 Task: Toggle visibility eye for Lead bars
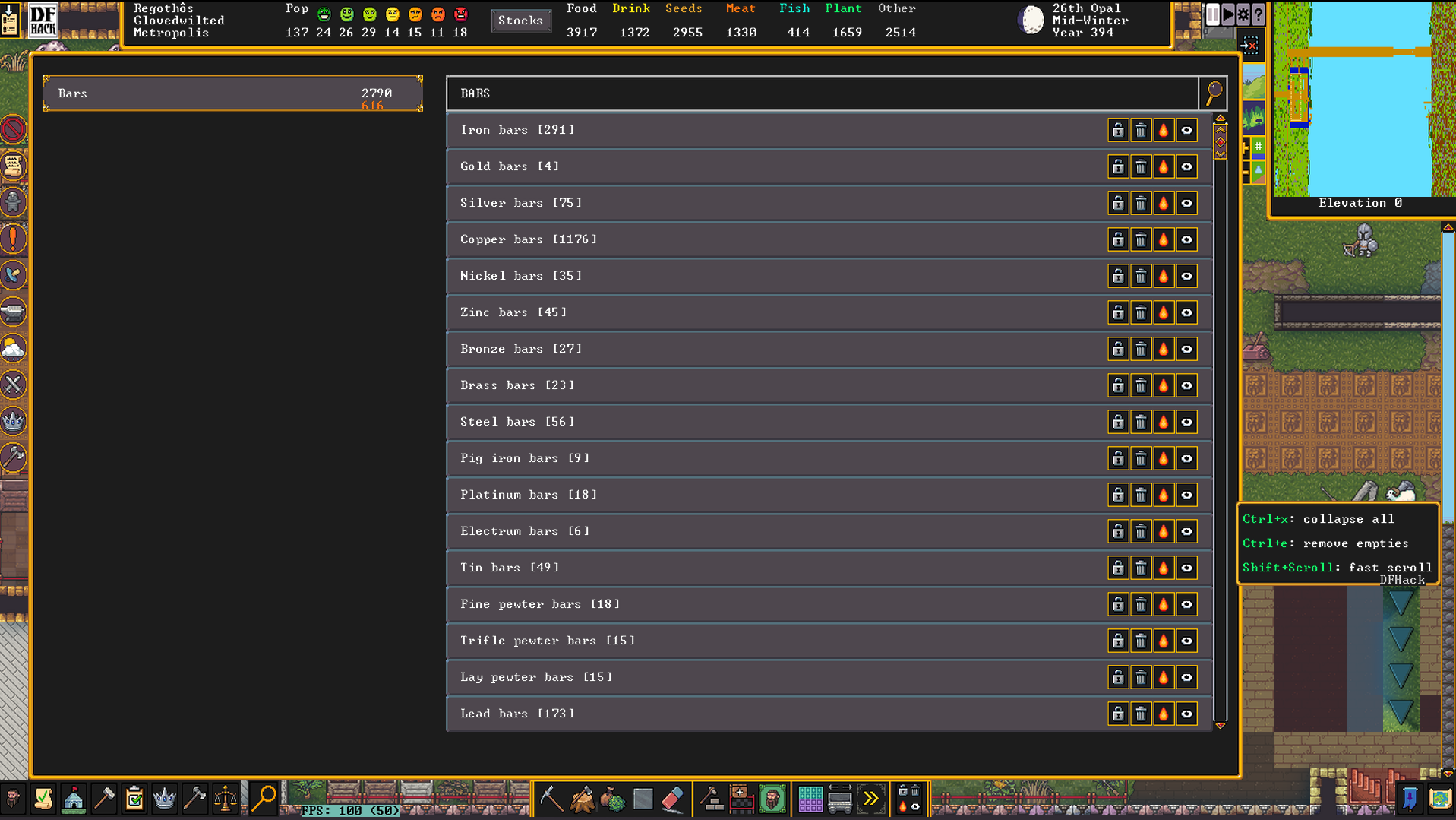[1186, 714]
